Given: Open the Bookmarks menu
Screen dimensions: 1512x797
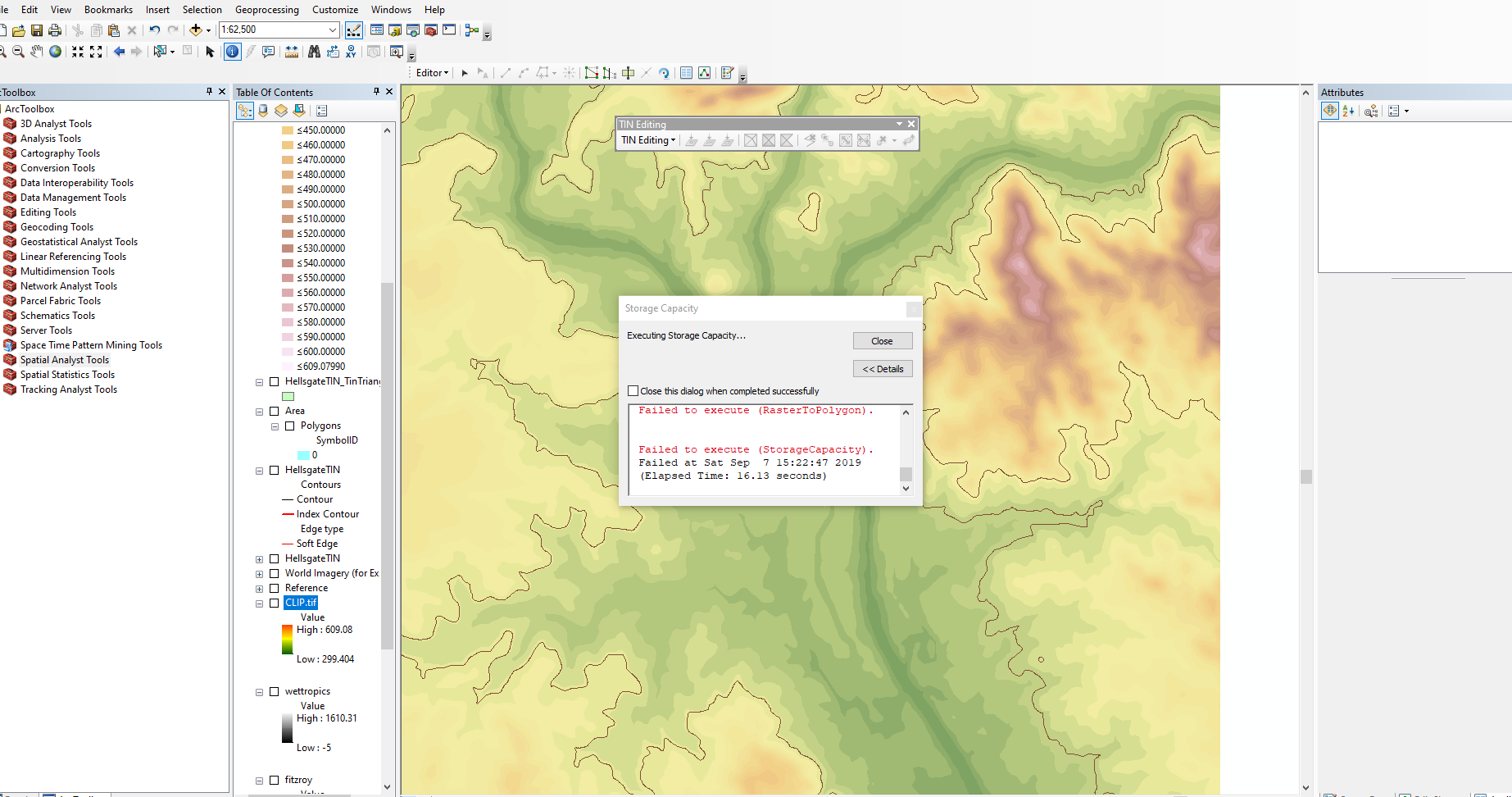Looking at the screenshot, I should [x=108, y=10].
